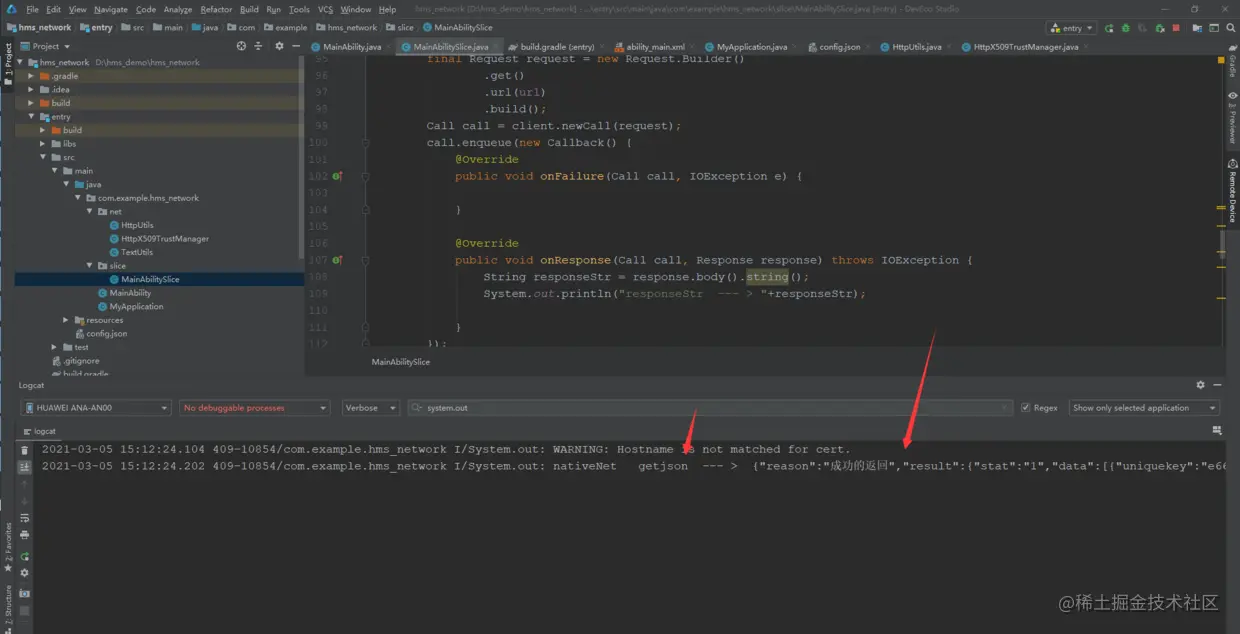This screenshot has width=1240, height=634.
Task: Collapse all in Project panel
Action: [x=258, y=46]
